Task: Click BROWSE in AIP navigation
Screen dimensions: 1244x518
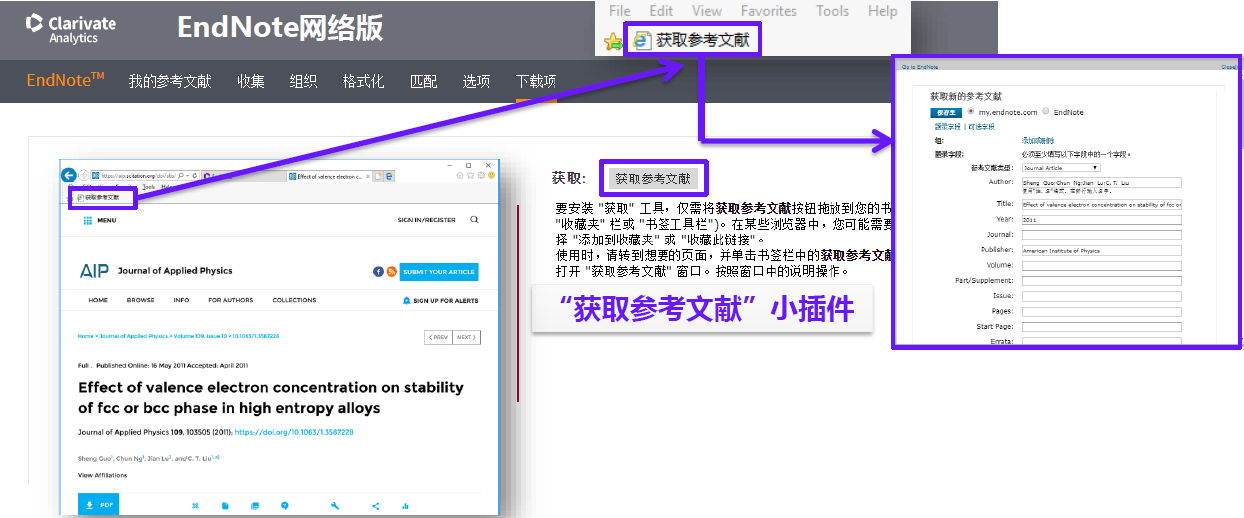Action: tap(140, 300)
